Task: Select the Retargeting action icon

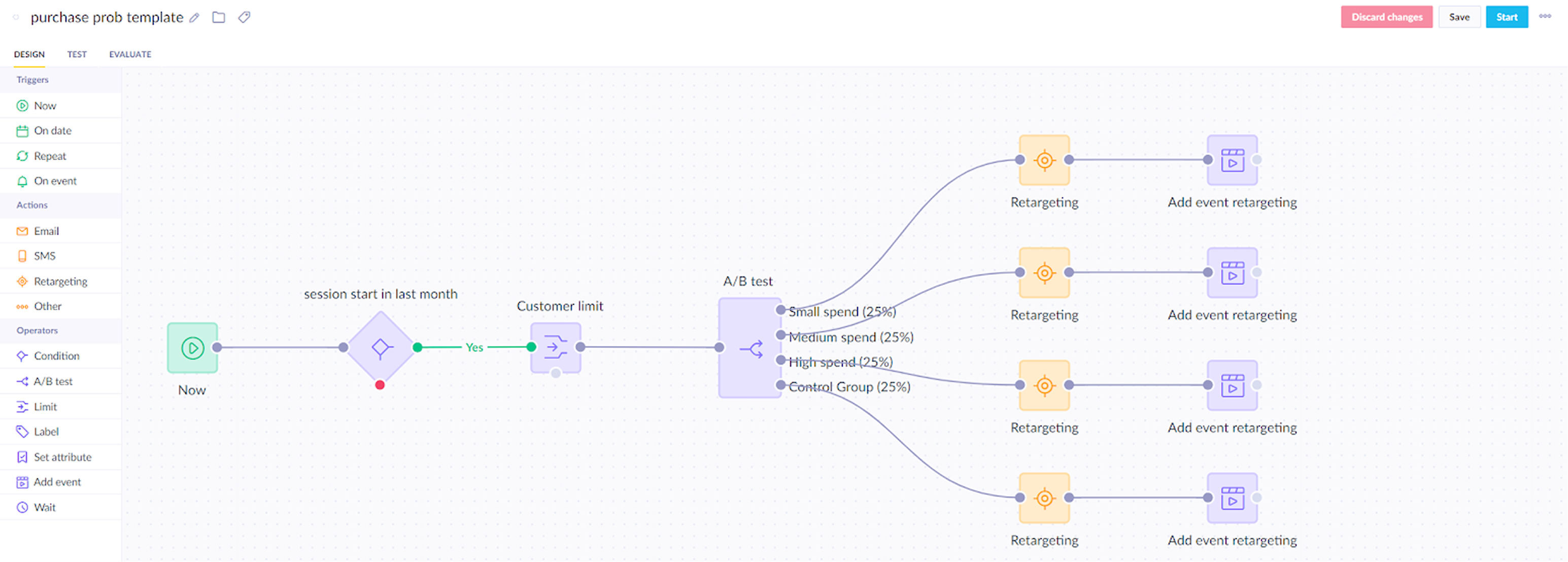Action: click(x=22, y=281)
